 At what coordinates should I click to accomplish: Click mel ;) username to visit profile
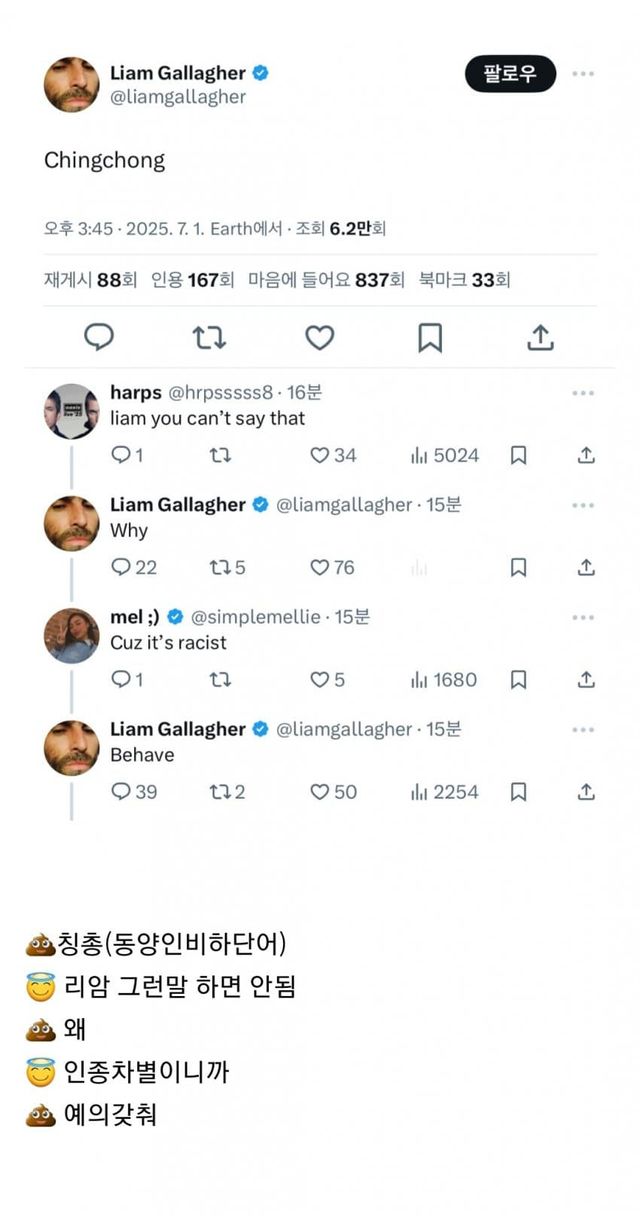[135, 617]
